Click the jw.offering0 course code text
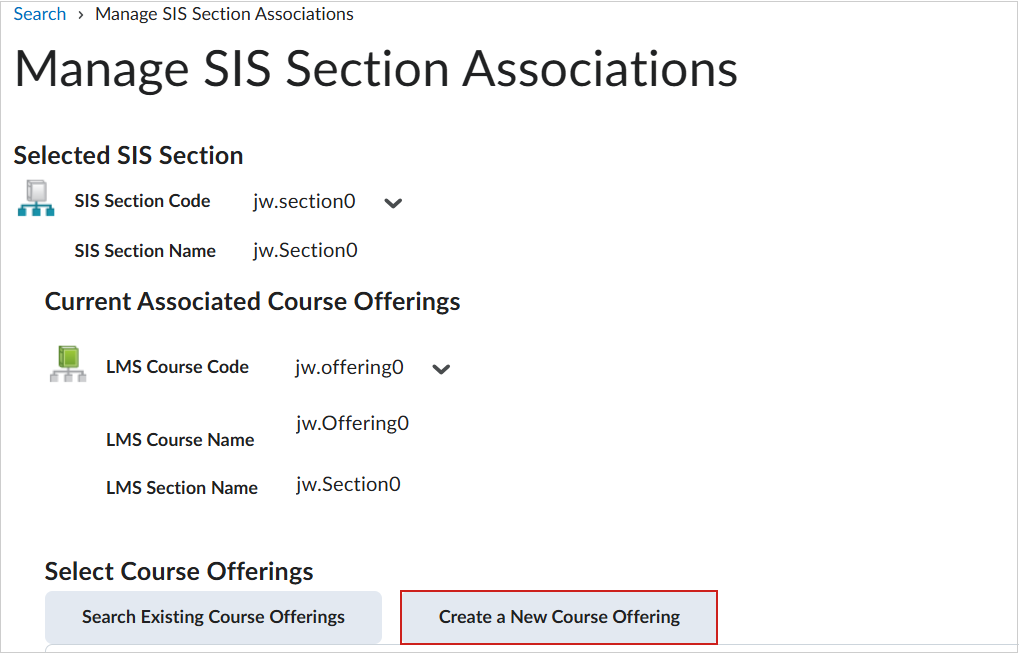Screen dimensions: 1019x653 (x=348, y=367)
